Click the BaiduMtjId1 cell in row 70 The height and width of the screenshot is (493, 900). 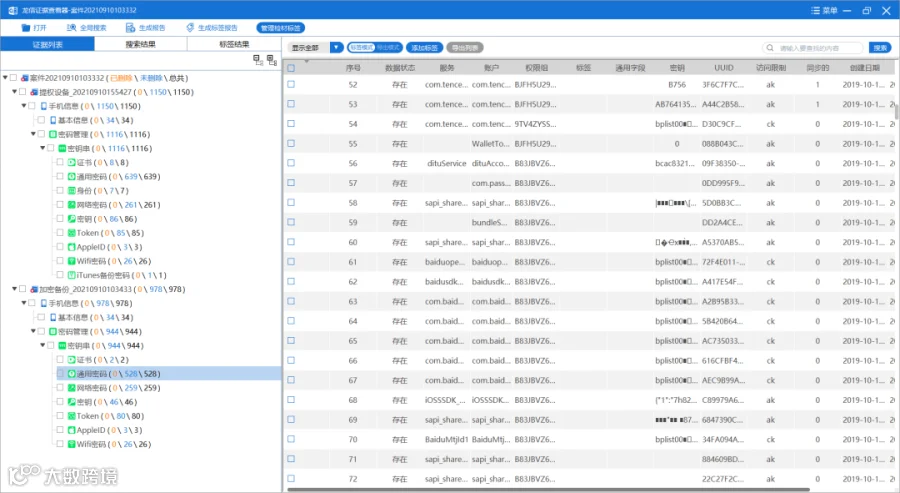pos(447,440)
